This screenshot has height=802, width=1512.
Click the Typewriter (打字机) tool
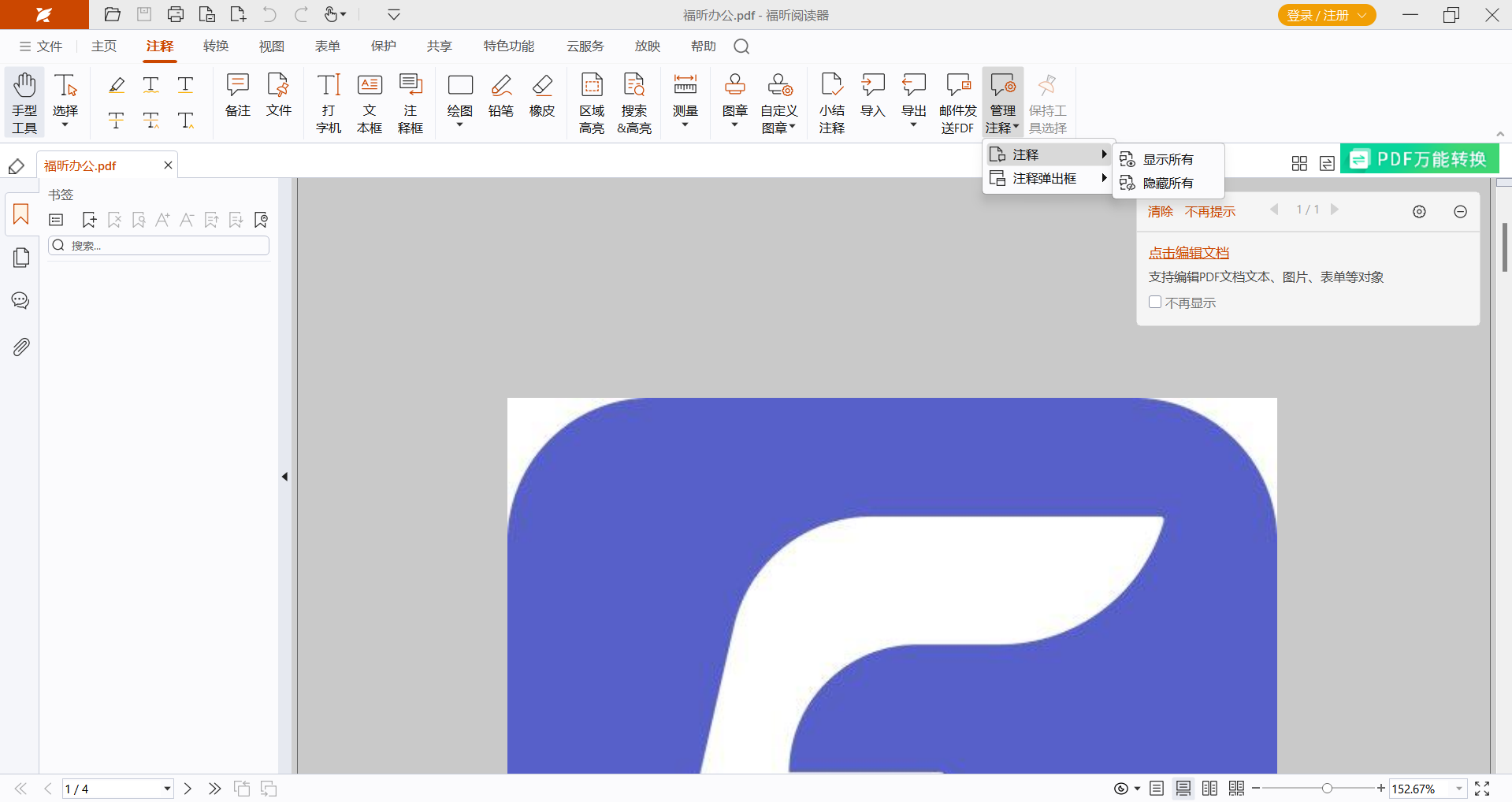(329, 102)
